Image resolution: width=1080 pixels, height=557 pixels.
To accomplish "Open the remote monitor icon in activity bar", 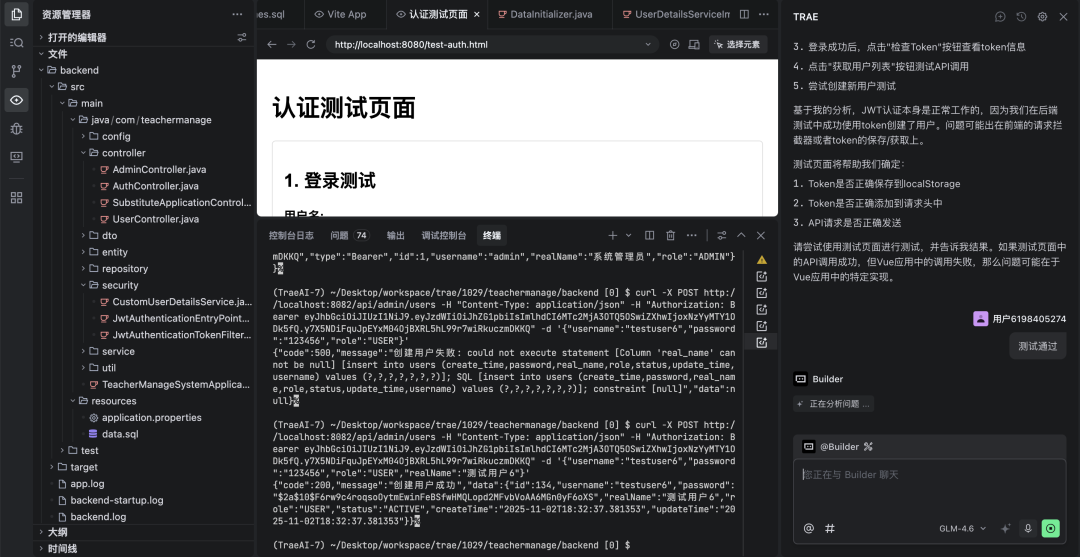I will point(17,156).
